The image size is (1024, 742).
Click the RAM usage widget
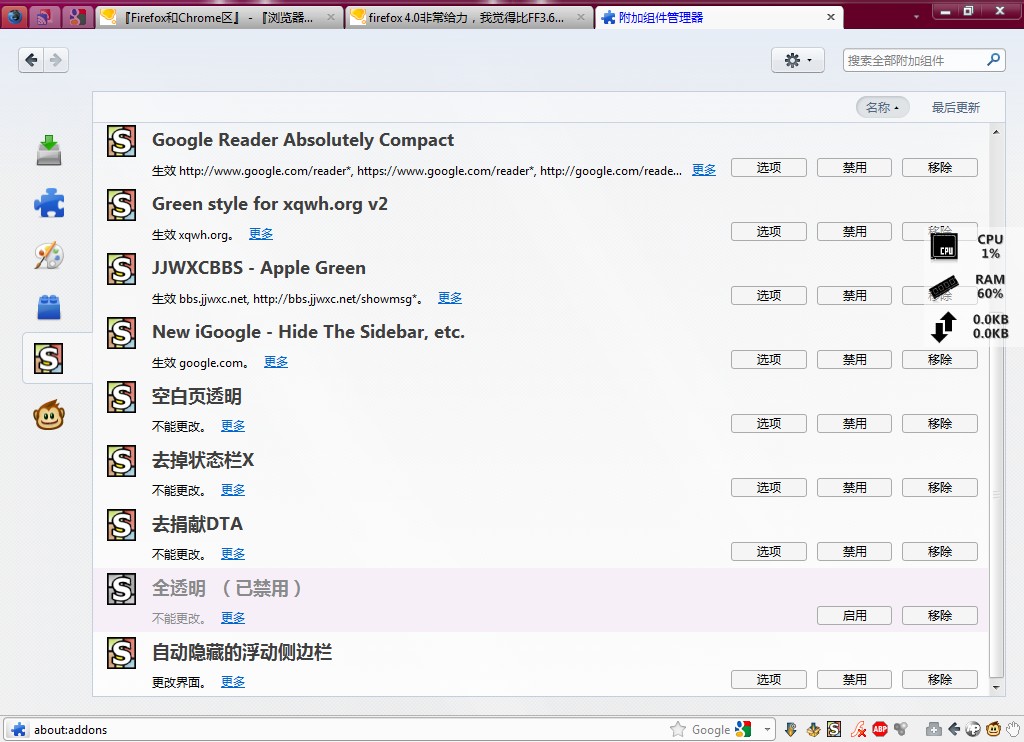(x=967, y=286)
